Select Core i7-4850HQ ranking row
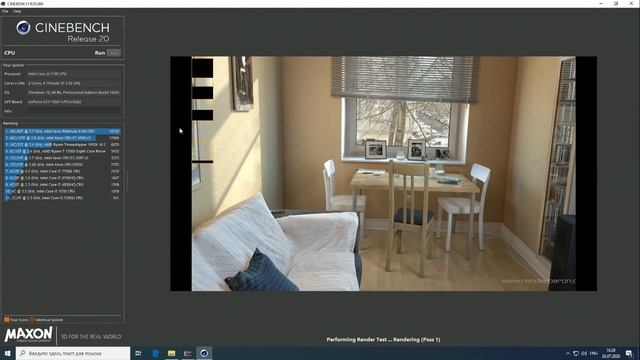The height and width of the screenshot is (360, 640). (62, 184)
